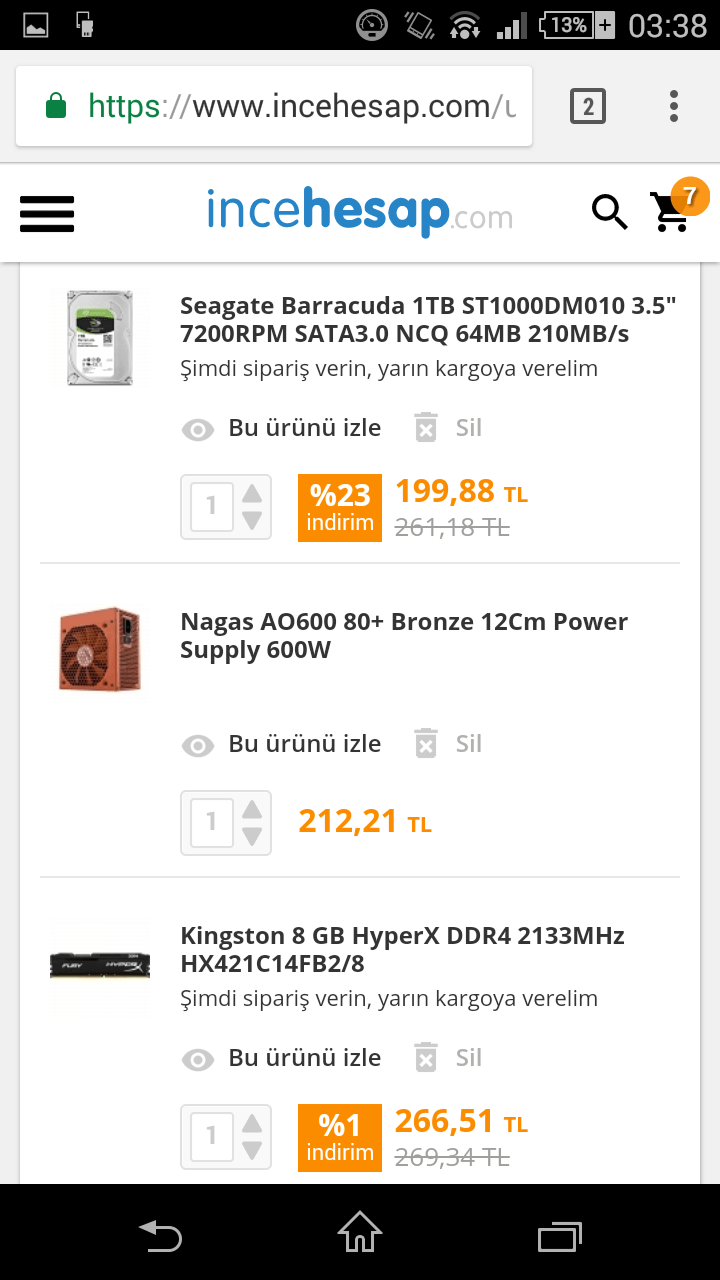This screenshot has width=720, height=1280.
Task: Open the tab switcher showing 2 tabs
Action: [x=588, y=106]
